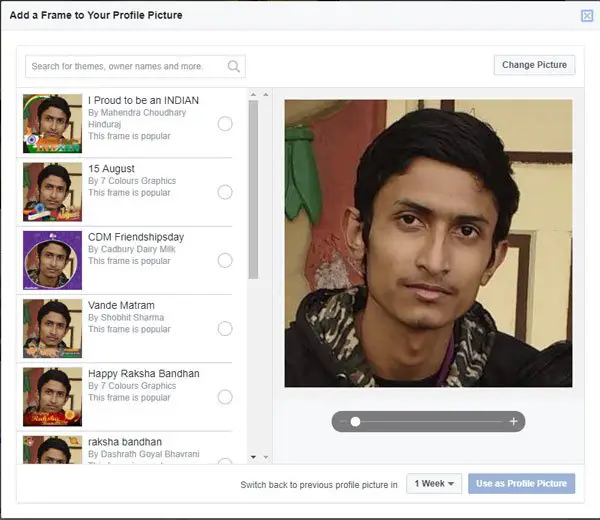The image size is (600, 520).
Task: Click the plus icon on zoom slider
Action: click(x=514, y=421)
